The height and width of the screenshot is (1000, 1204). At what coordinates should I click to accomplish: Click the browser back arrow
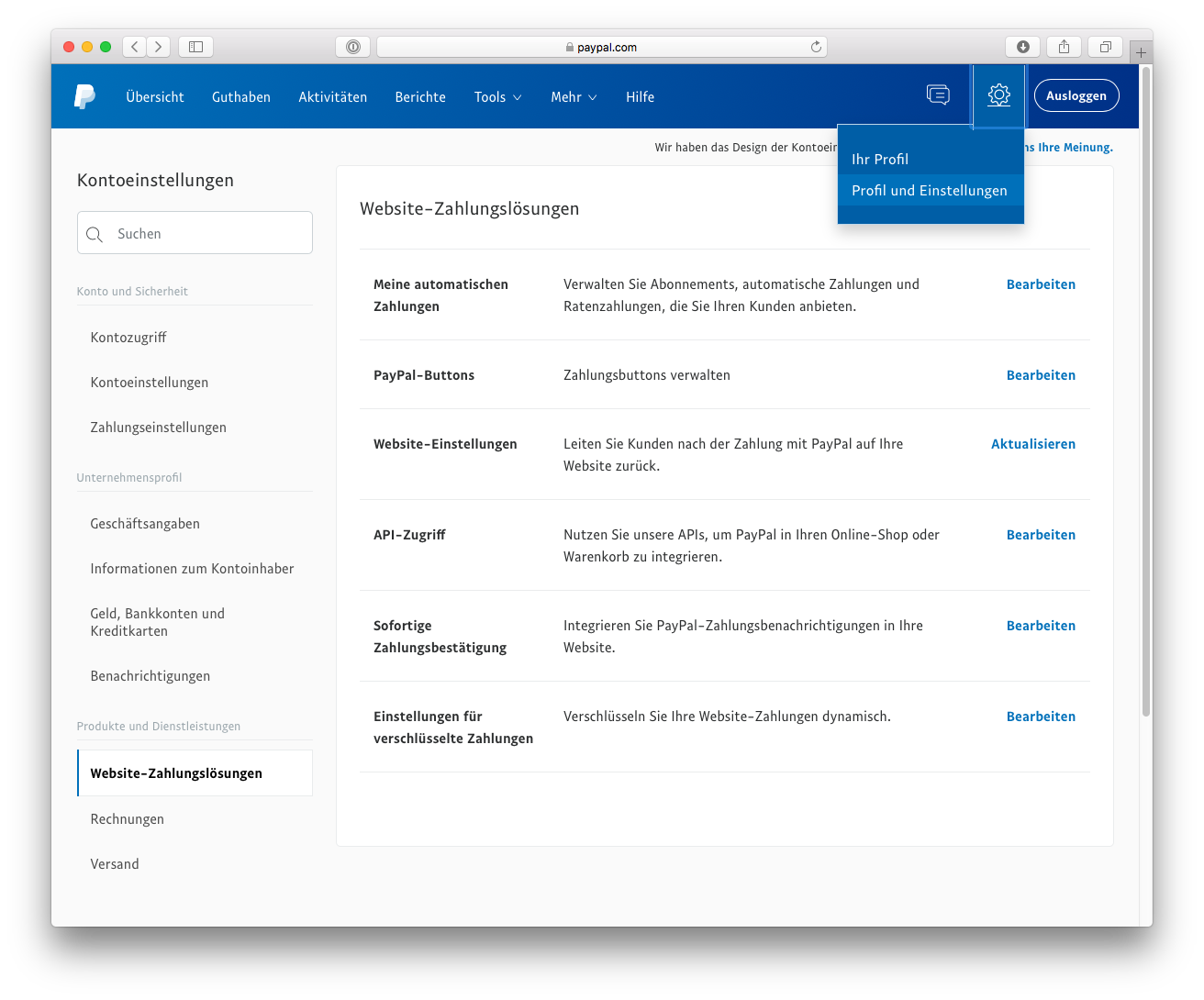click(135, 47)
